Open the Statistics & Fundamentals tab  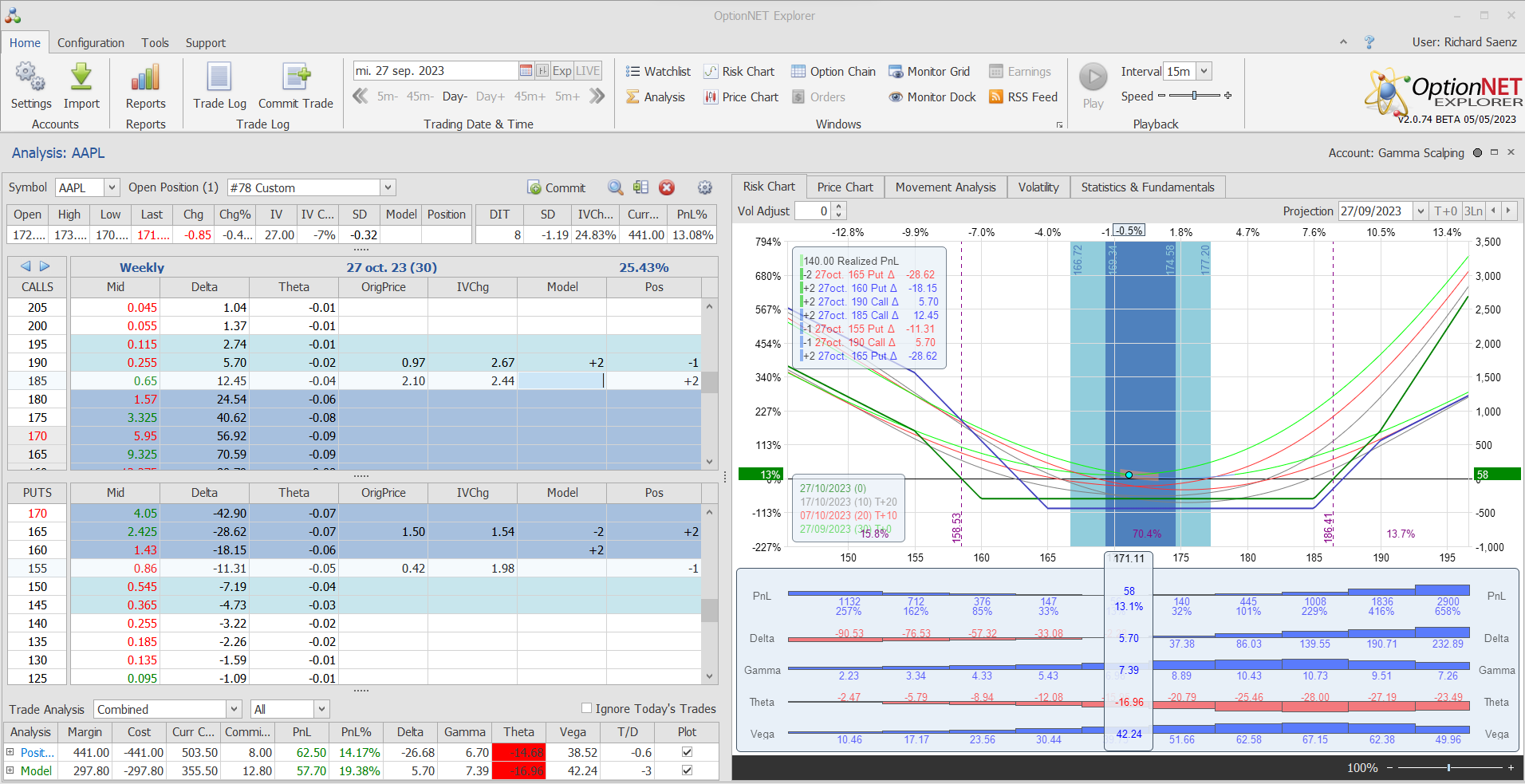[1148, 187]
